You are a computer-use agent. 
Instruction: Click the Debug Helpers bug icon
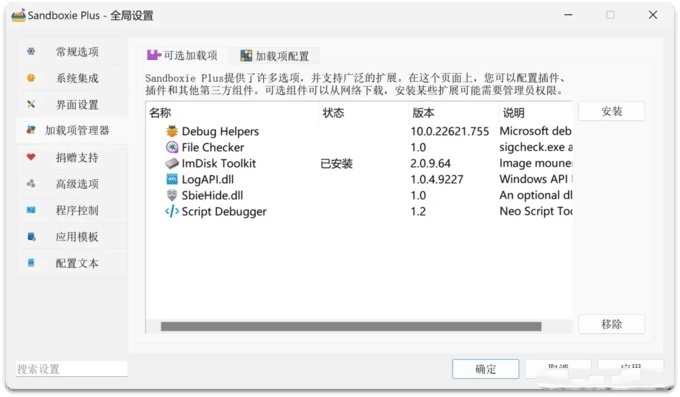[x=172, y=131]
